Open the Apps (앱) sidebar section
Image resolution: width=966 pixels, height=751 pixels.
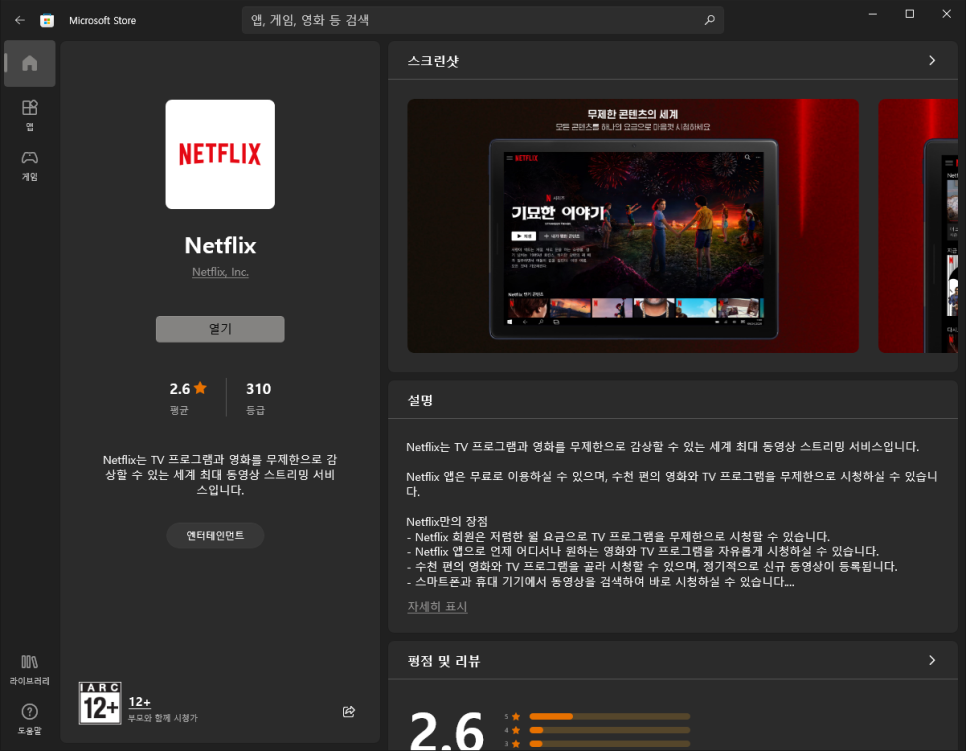(x=30, y=115)
